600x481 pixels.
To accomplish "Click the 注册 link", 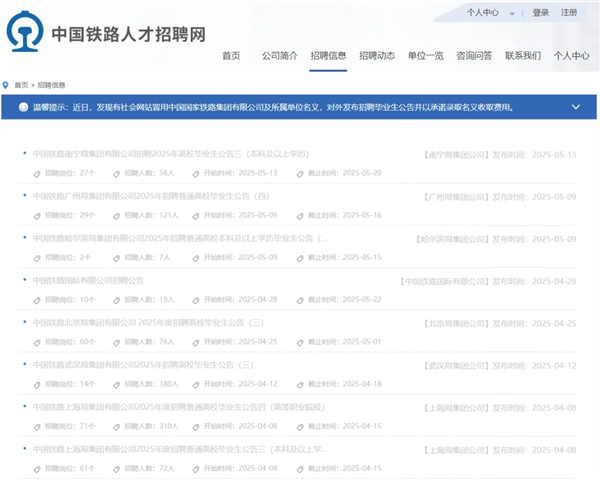I will click(569, 13).
